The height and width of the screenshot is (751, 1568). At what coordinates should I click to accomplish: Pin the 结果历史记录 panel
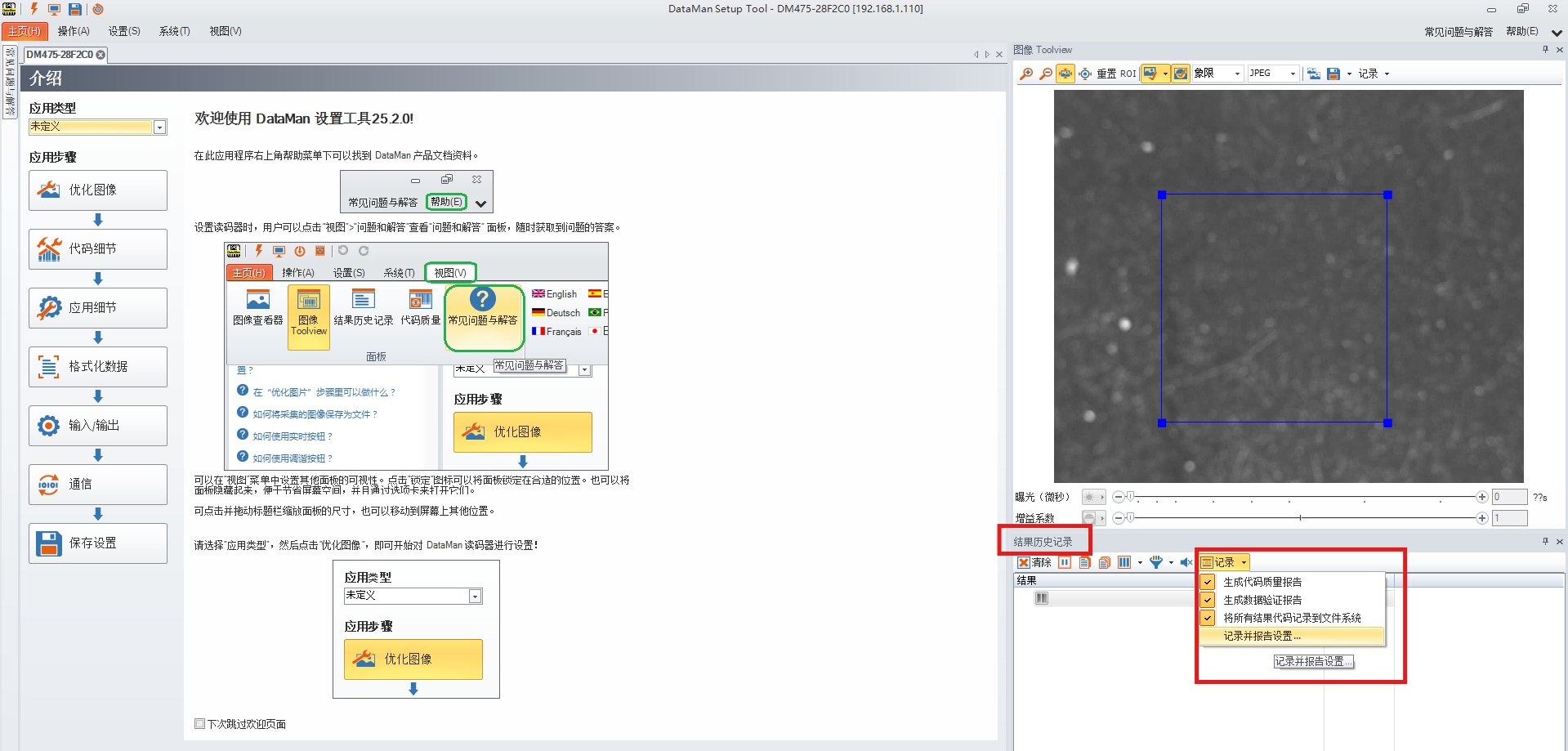pyautogui.click(x=1545, y=541)
